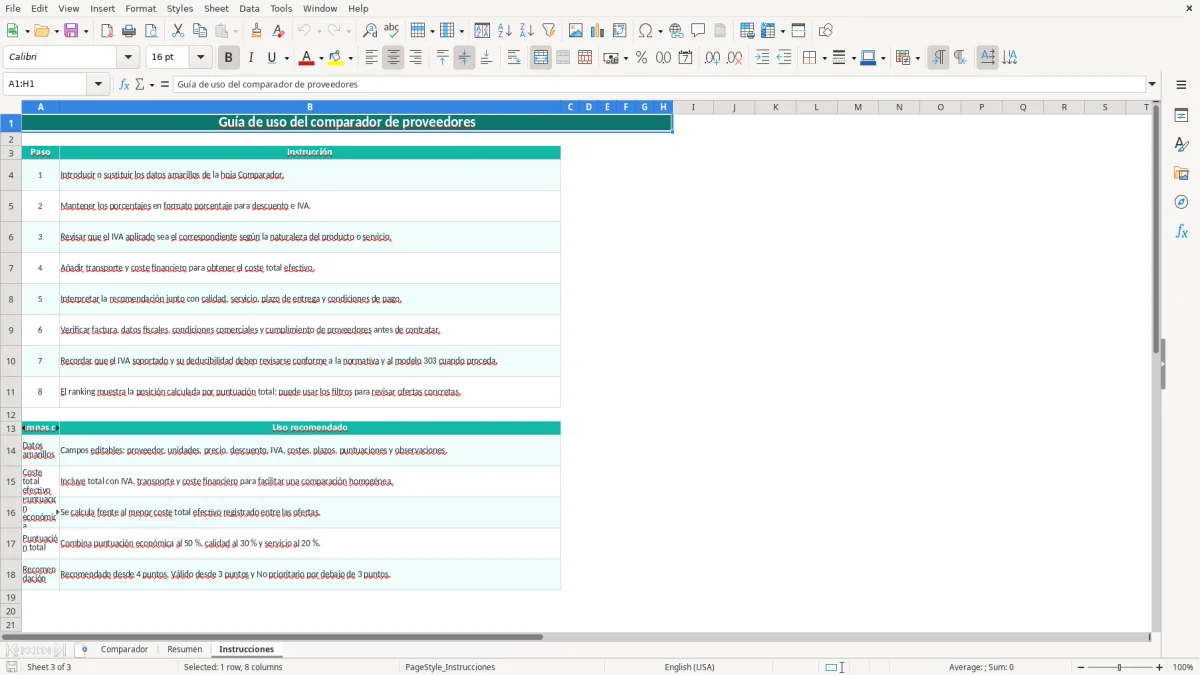
Task: Switch to the Comparador sheet tab
Action: pyautogui.click(x=124, y=649)
